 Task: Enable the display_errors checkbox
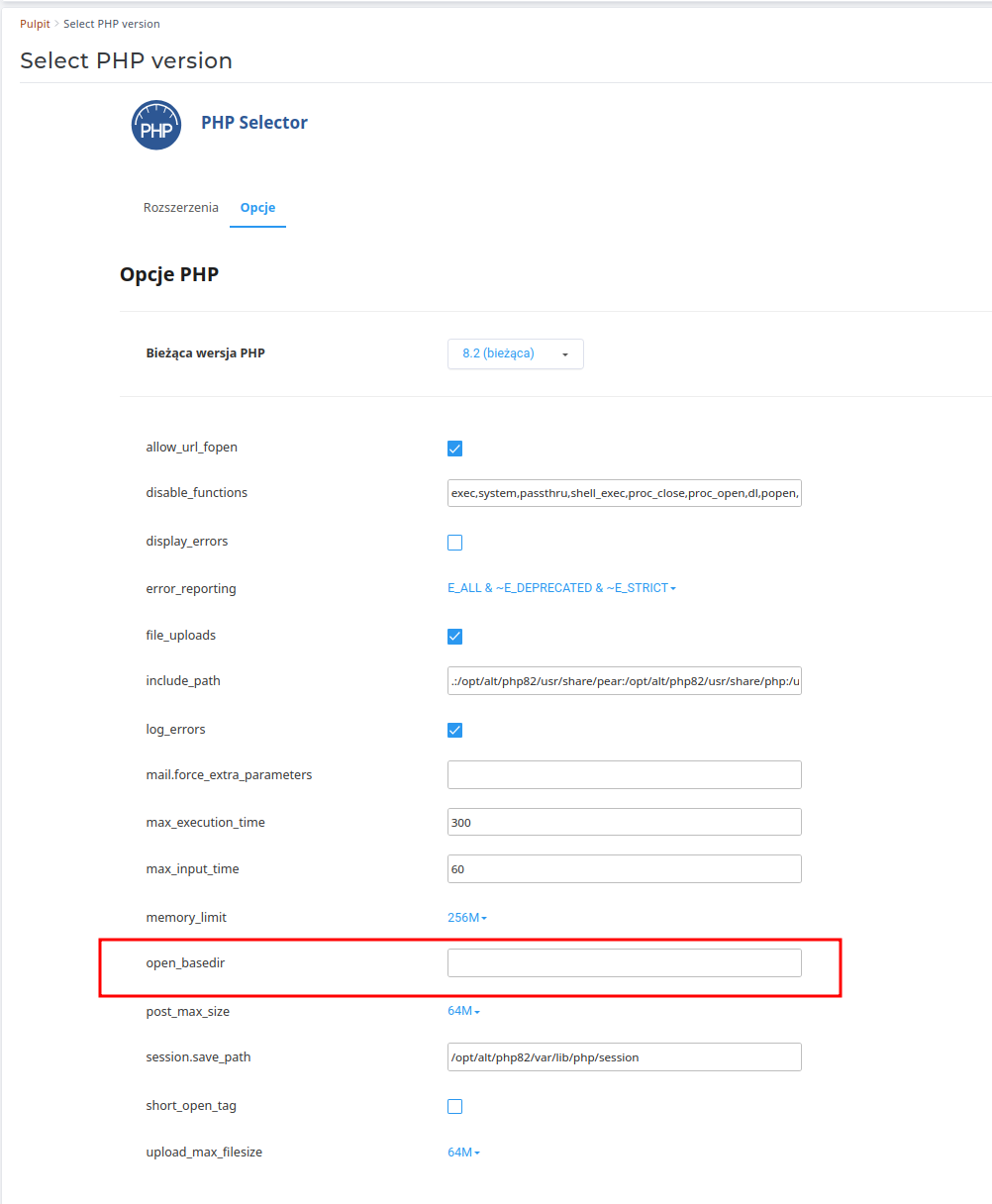[455, 543]
